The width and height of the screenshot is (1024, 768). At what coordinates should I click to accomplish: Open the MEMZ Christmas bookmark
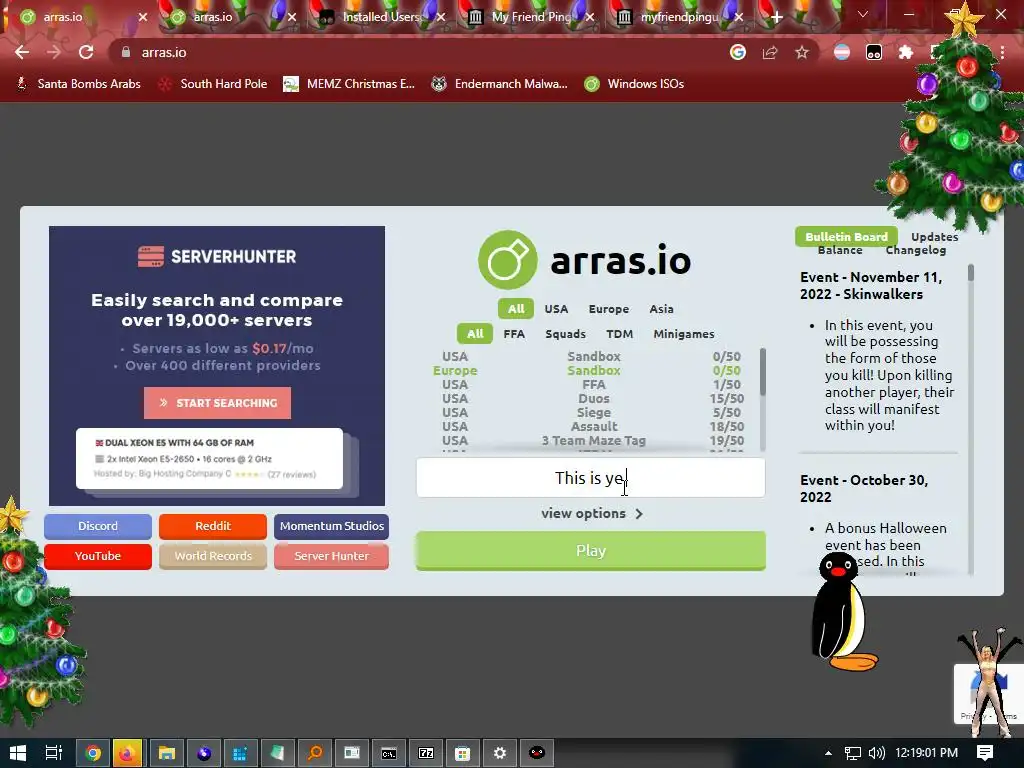[x=349, y=84]
